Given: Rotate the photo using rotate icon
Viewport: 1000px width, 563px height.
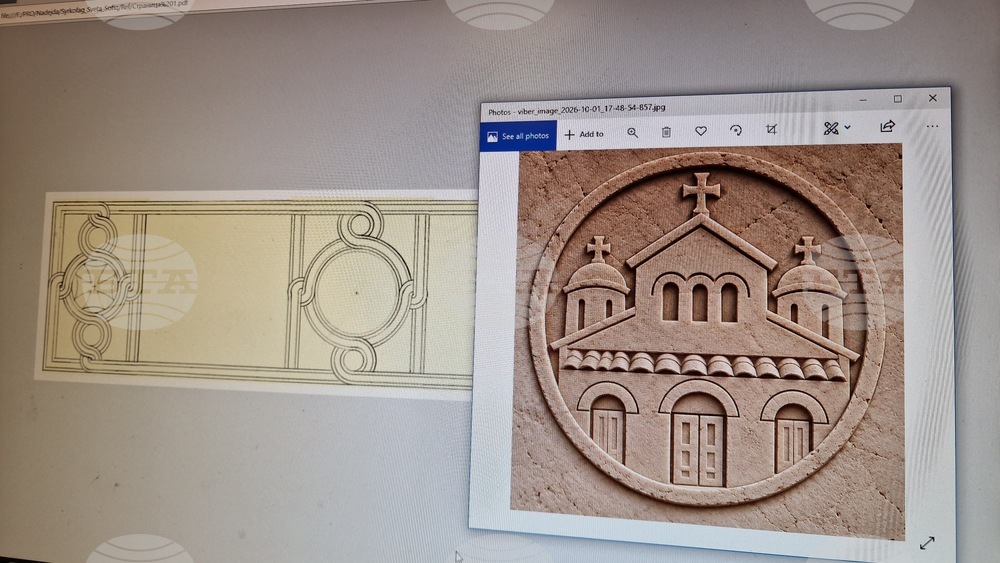Looking at the screenshot, I should point(736,130).
